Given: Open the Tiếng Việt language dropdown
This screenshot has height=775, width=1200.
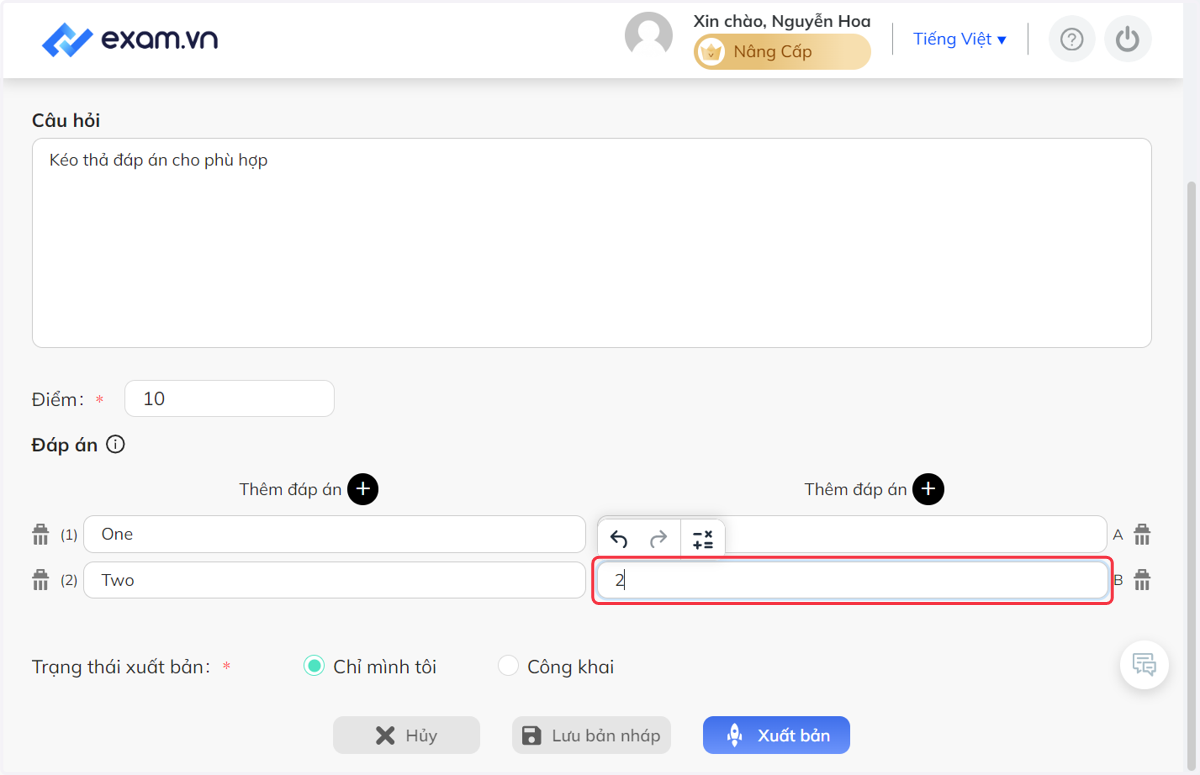Looking at the screenshot, I should [960, 39].
